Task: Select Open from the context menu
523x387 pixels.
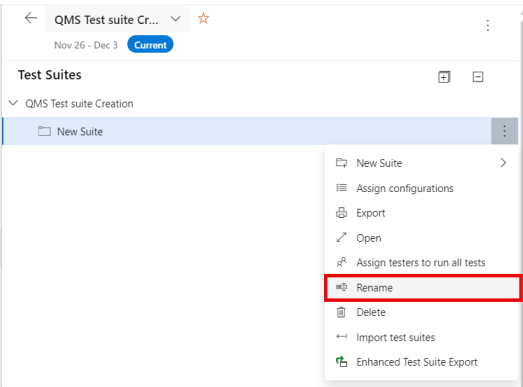Action: click(421, 238)
